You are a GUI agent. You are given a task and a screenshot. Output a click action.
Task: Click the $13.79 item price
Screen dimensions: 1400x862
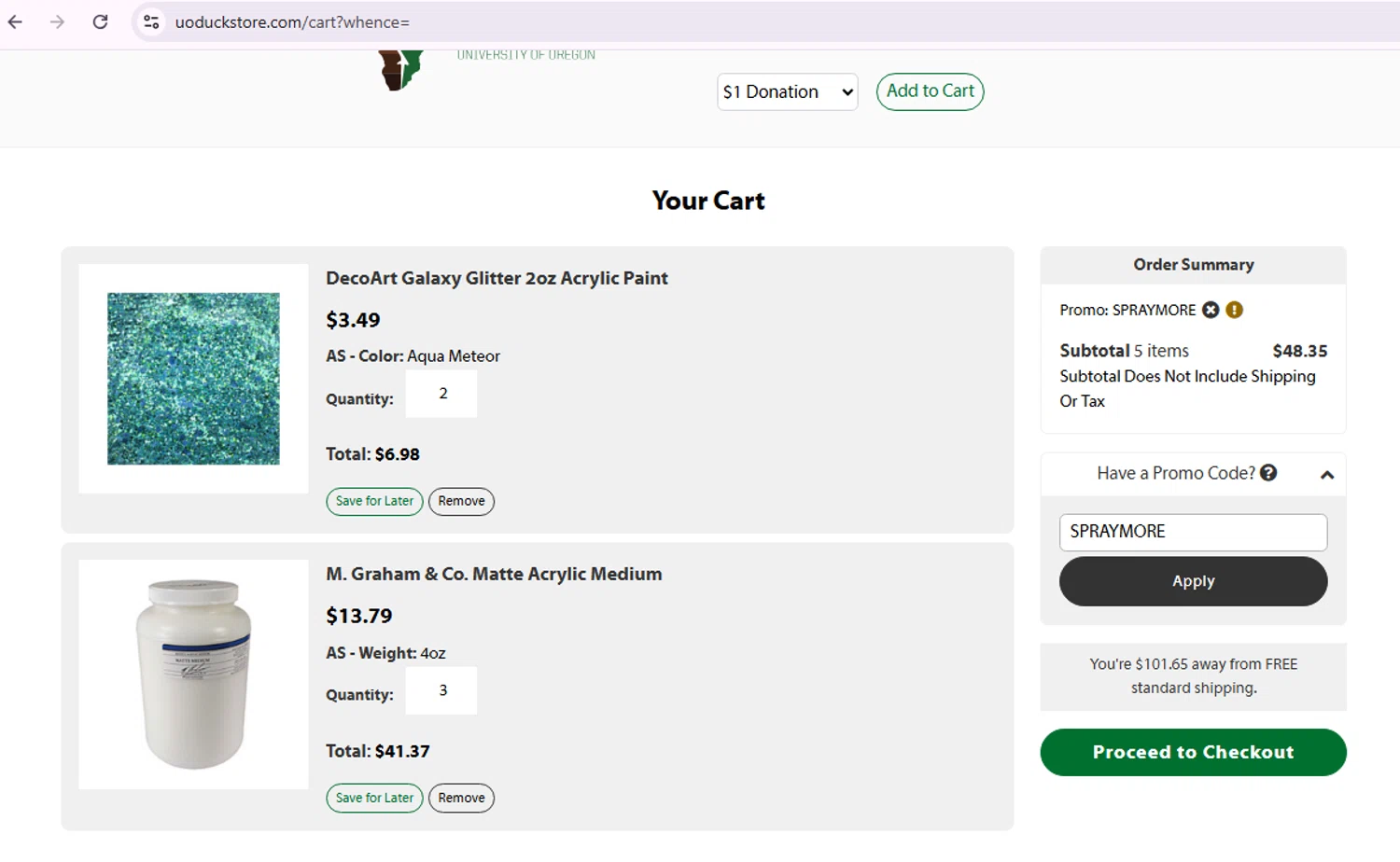pyautogui.click(x=359, y=616)
